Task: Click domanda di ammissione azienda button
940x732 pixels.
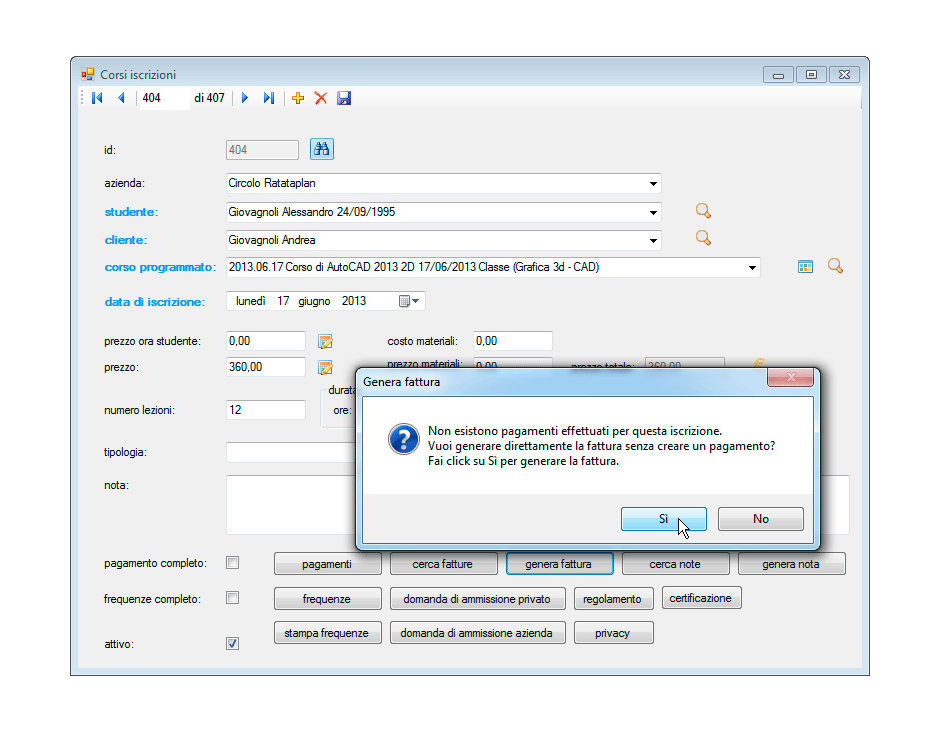Action: [477, 632]
